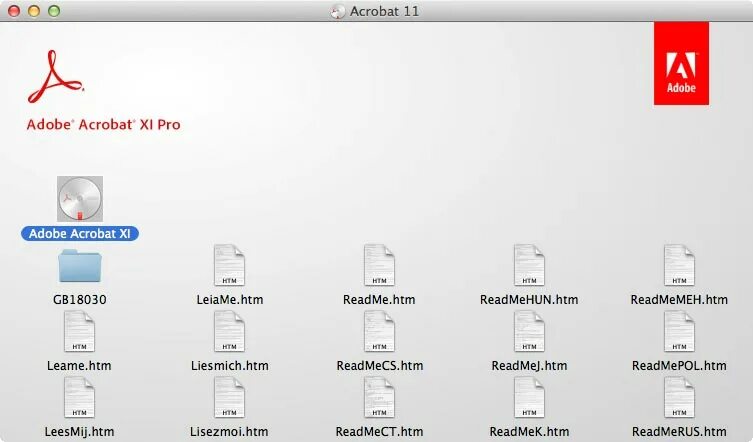Screen dimensions: 753x442
Task: Click the Leame.htm file name
Action: pyautogui.click(x=79, y=366)
